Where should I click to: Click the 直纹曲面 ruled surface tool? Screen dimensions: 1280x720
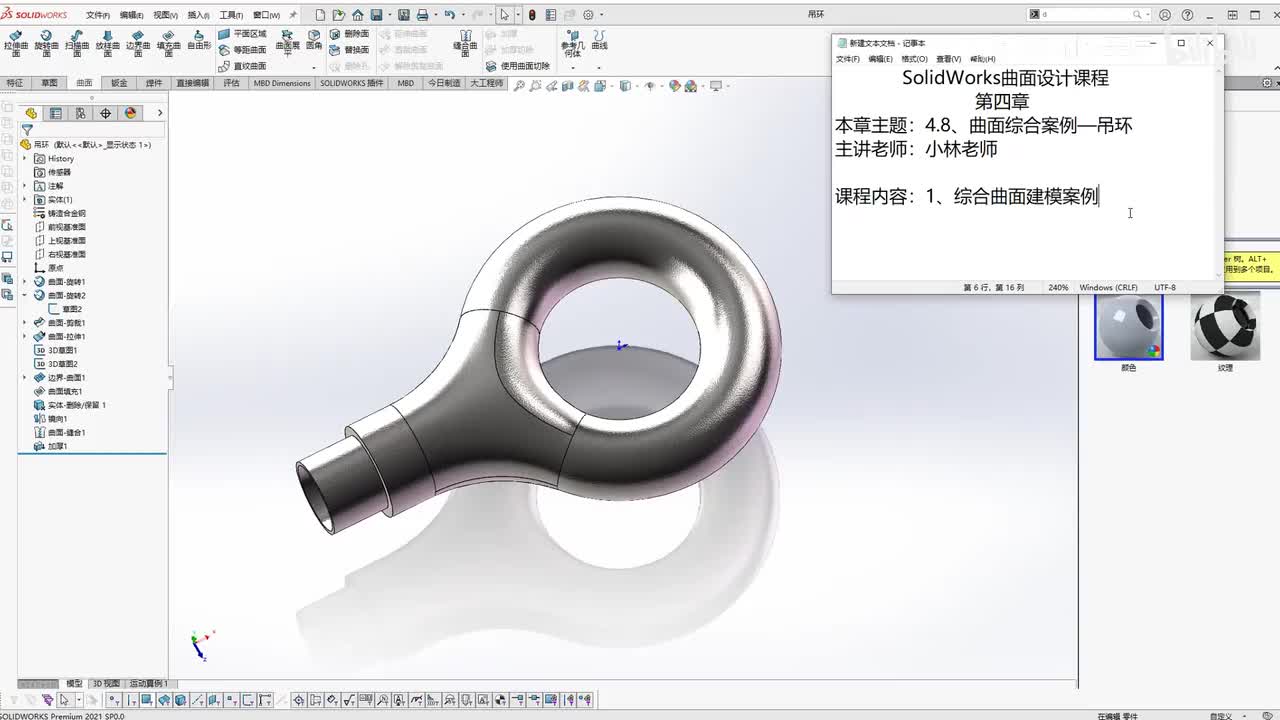point(243,66)
